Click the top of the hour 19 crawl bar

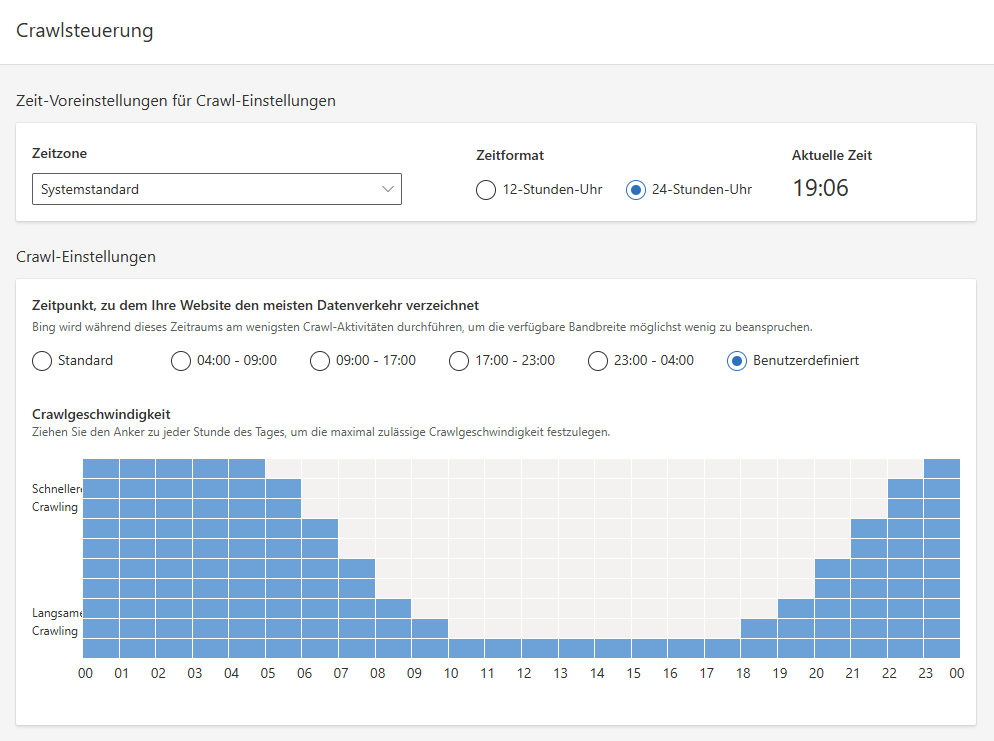pos(796,609)
